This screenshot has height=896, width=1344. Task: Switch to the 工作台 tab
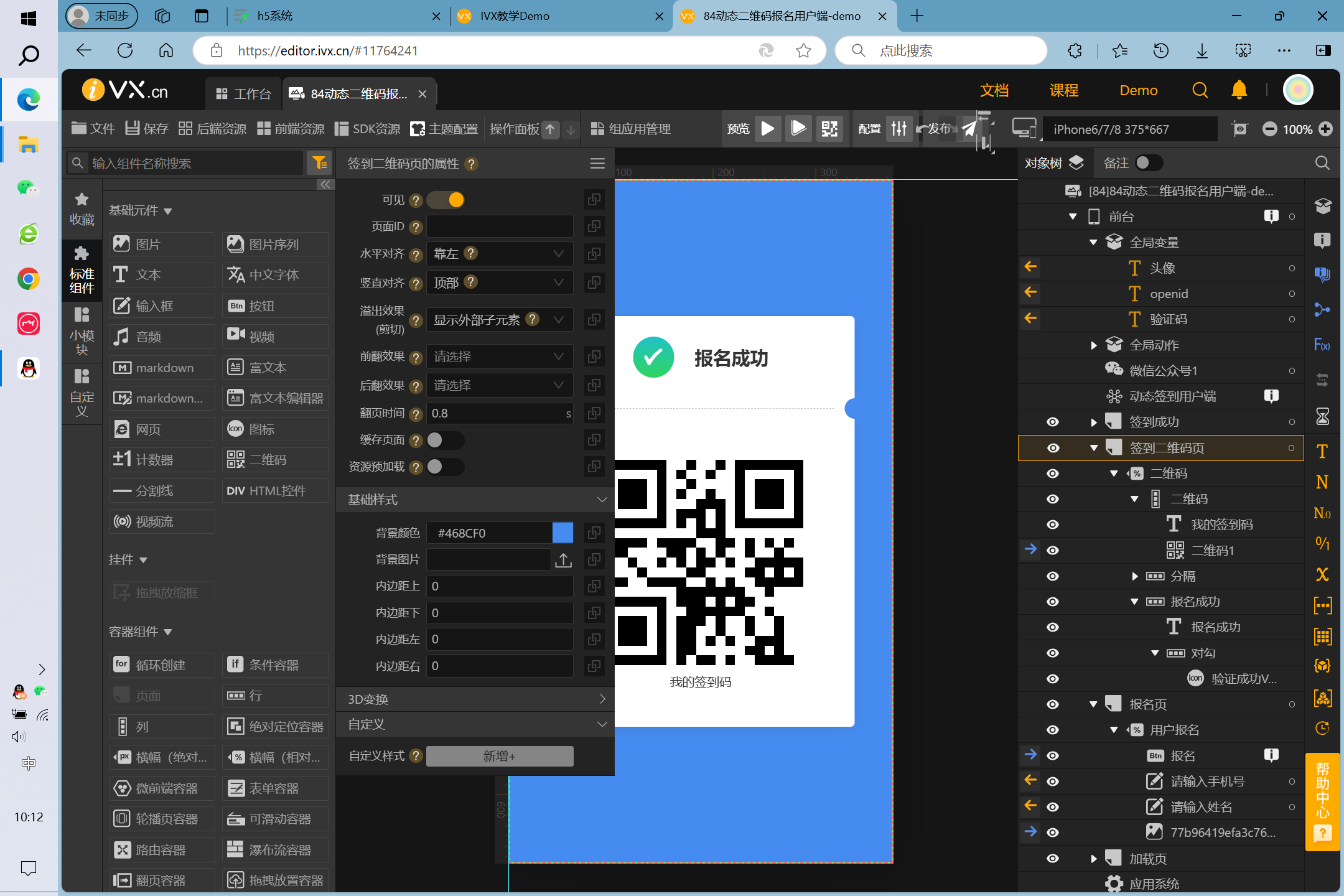[243, 94]
